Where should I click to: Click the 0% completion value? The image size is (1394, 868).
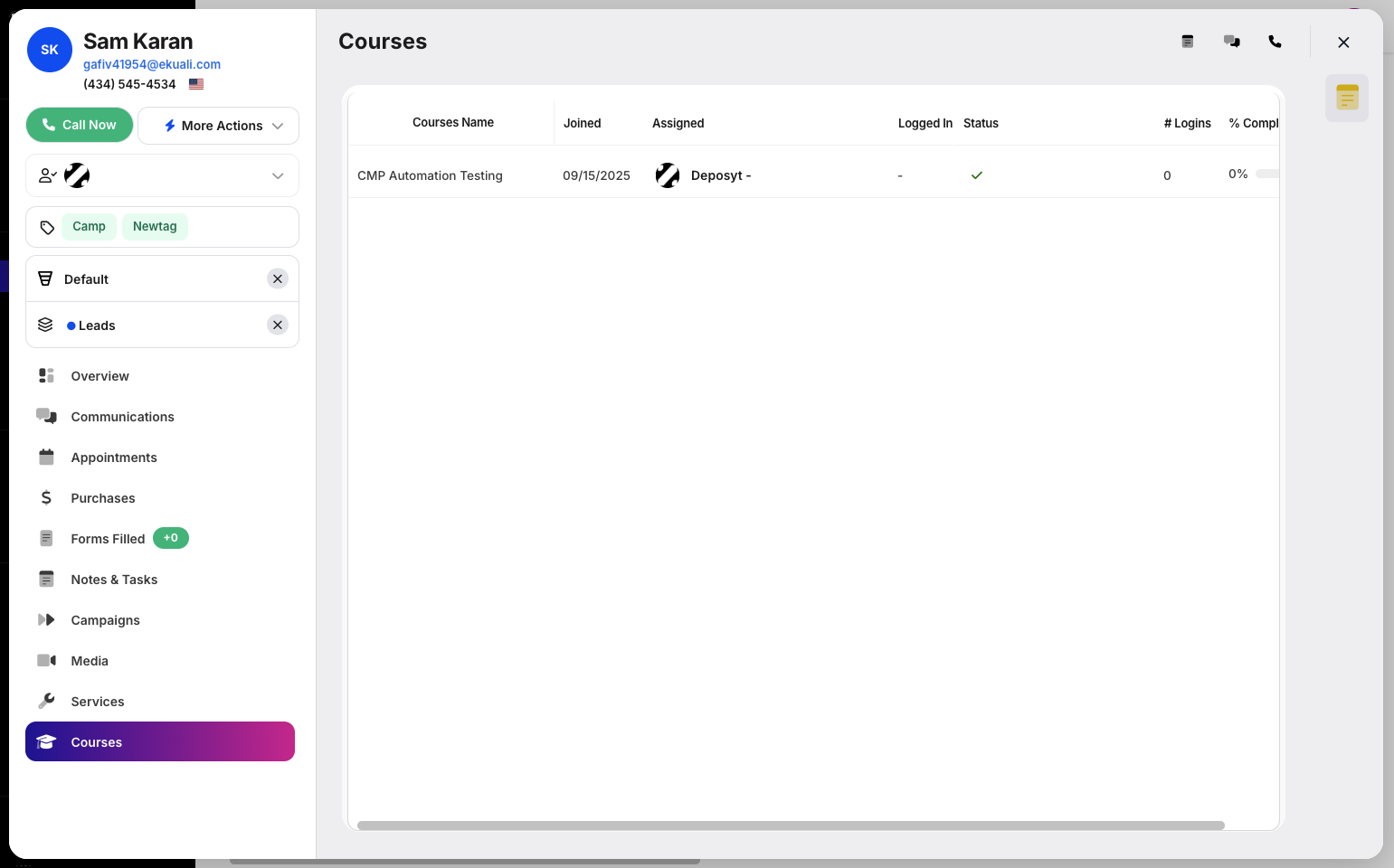[x=1238, y=174]
